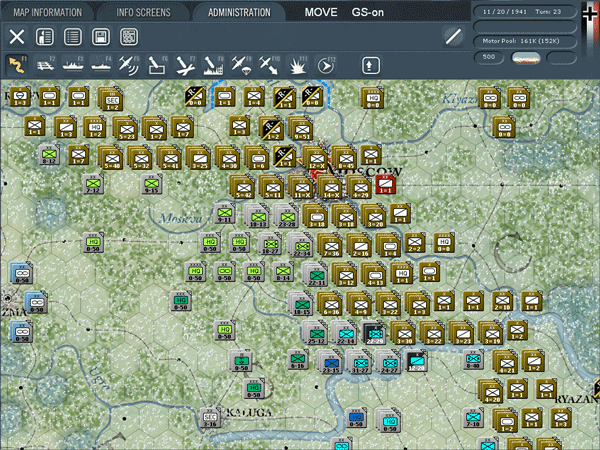Select the German SEC unit 3-16 near Kaluga
Screen dimensions: 600x450
coord(211,418)
